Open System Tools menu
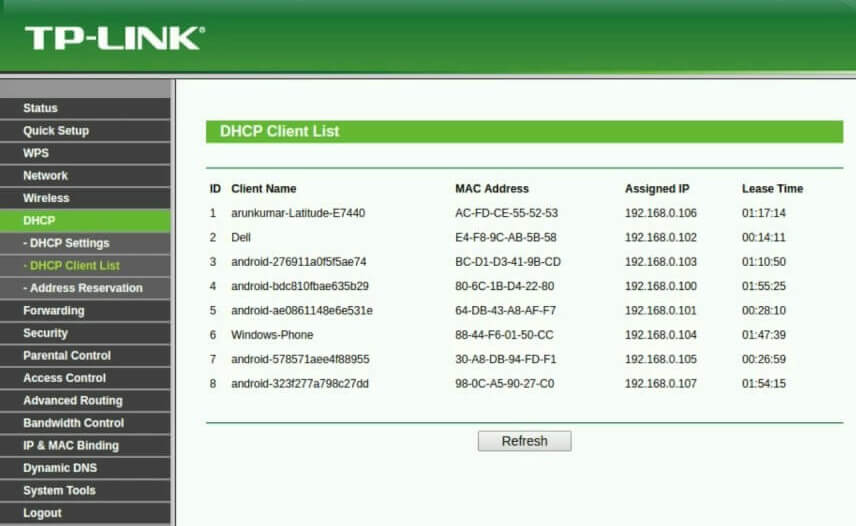Image resolution: width=856 pixels, height=526 pixels. [x=85, y=490]
